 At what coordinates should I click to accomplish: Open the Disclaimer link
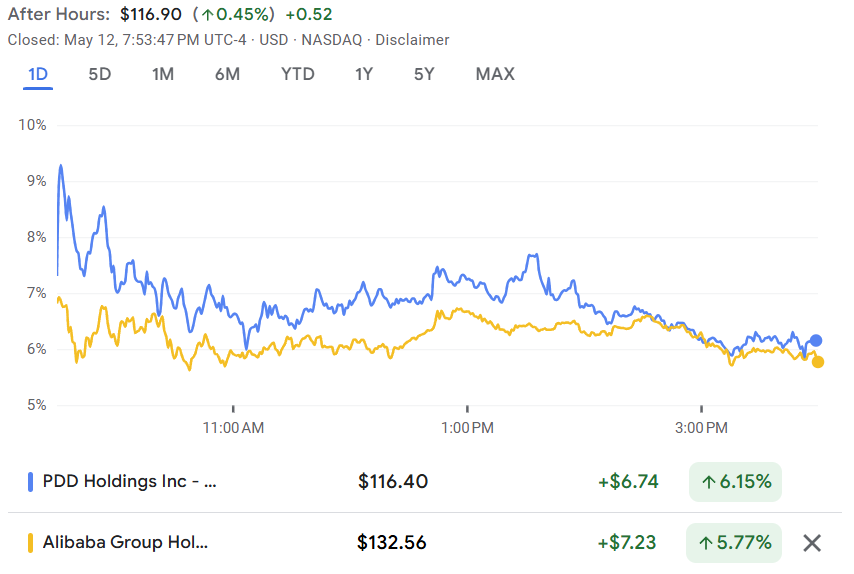[x=412, y=40]
